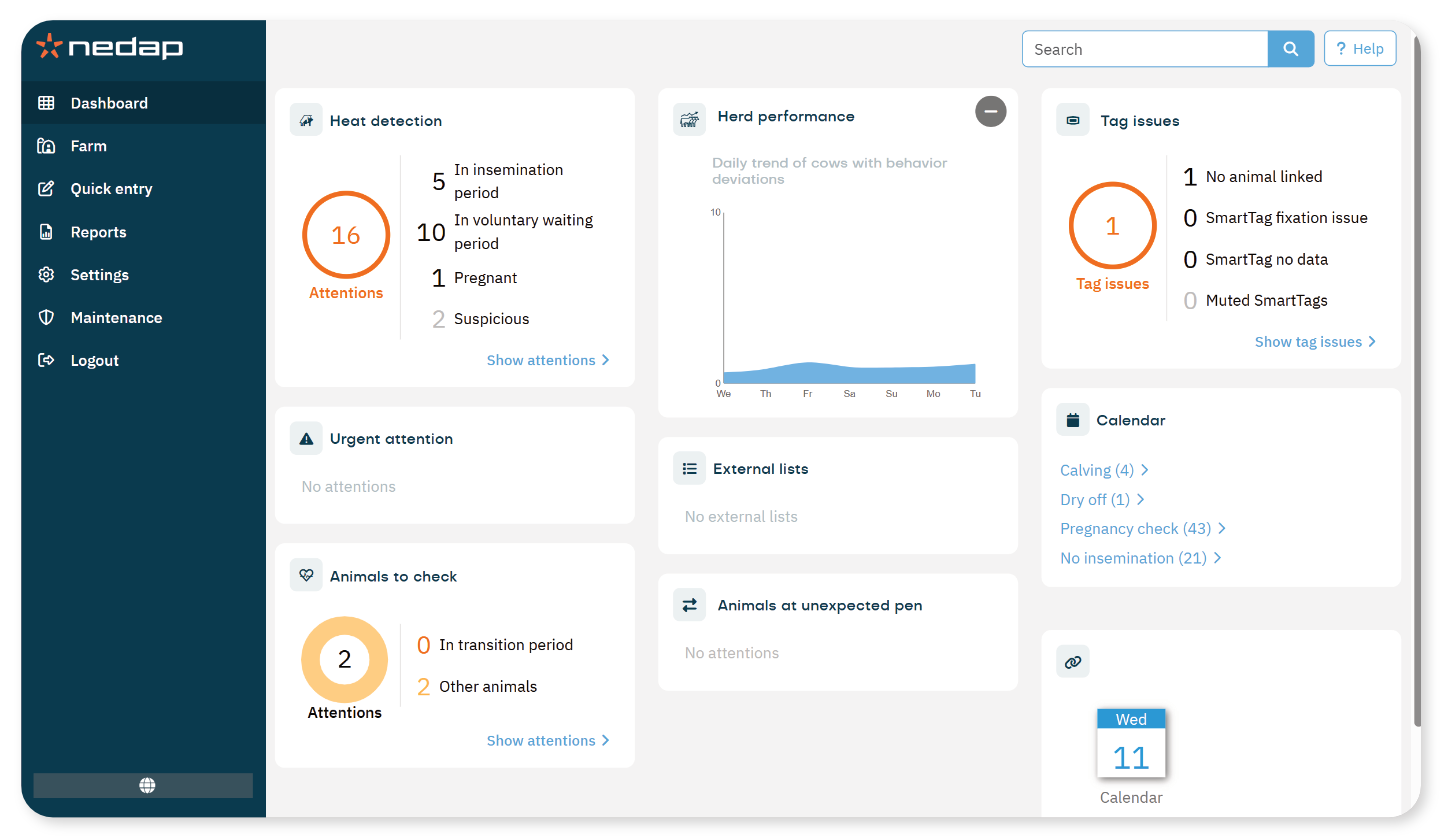The image size is (1442, 840).
Task: Click the link chain icon panel header
Action: (x=1073, y=661)
